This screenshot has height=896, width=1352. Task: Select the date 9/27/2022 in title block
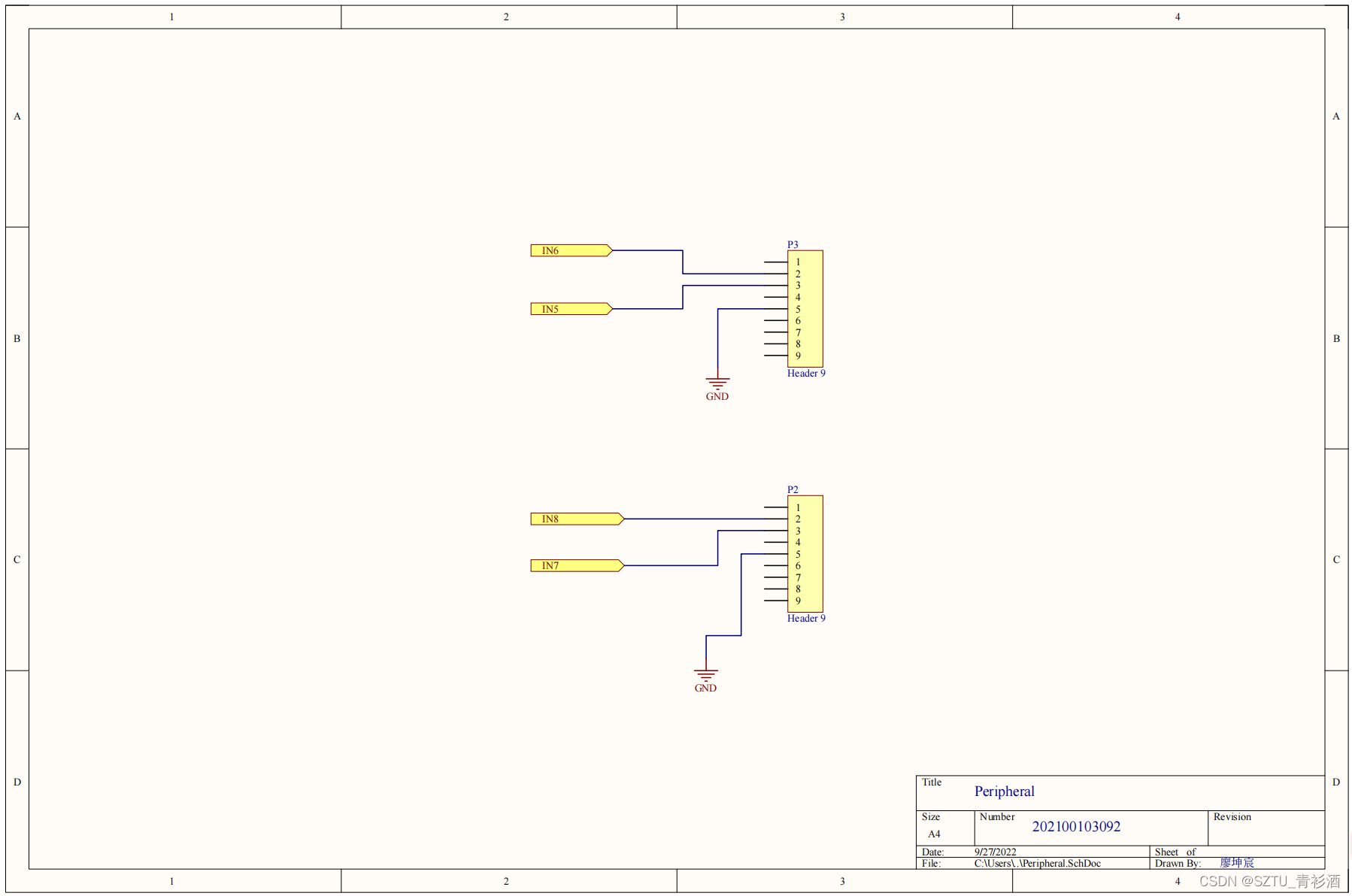click(995, 852)
